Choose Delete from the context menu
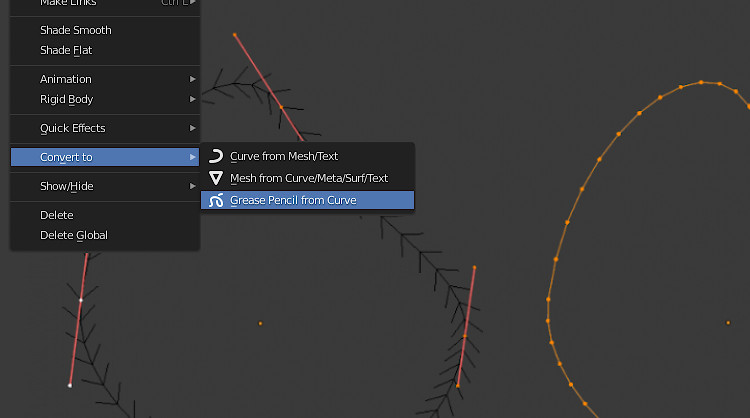This screenshot has height=418, width=750. (x=57, y=215)
